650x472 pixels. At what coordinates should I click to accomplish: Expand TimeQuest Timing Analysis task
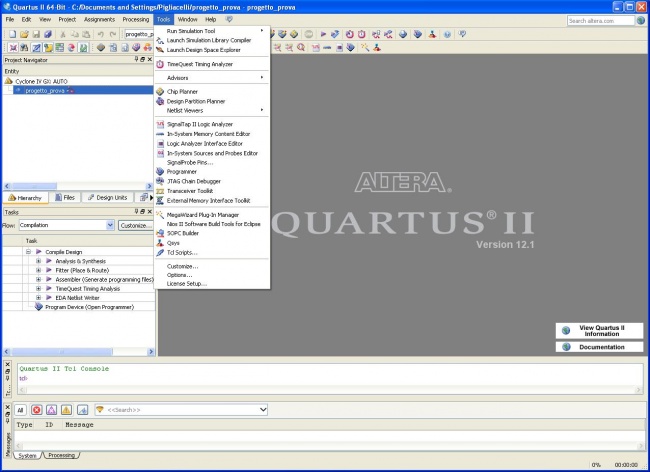39,288
